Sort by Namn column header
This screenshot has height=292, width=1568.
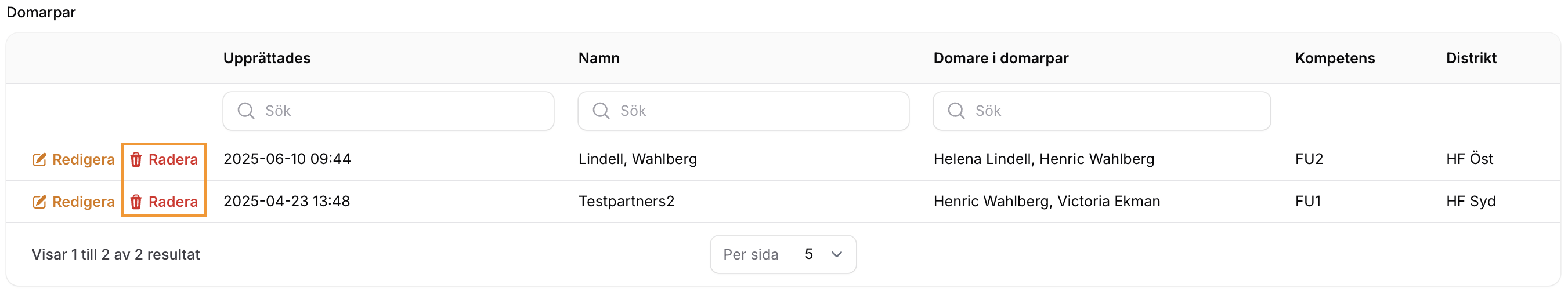point(599,59)
